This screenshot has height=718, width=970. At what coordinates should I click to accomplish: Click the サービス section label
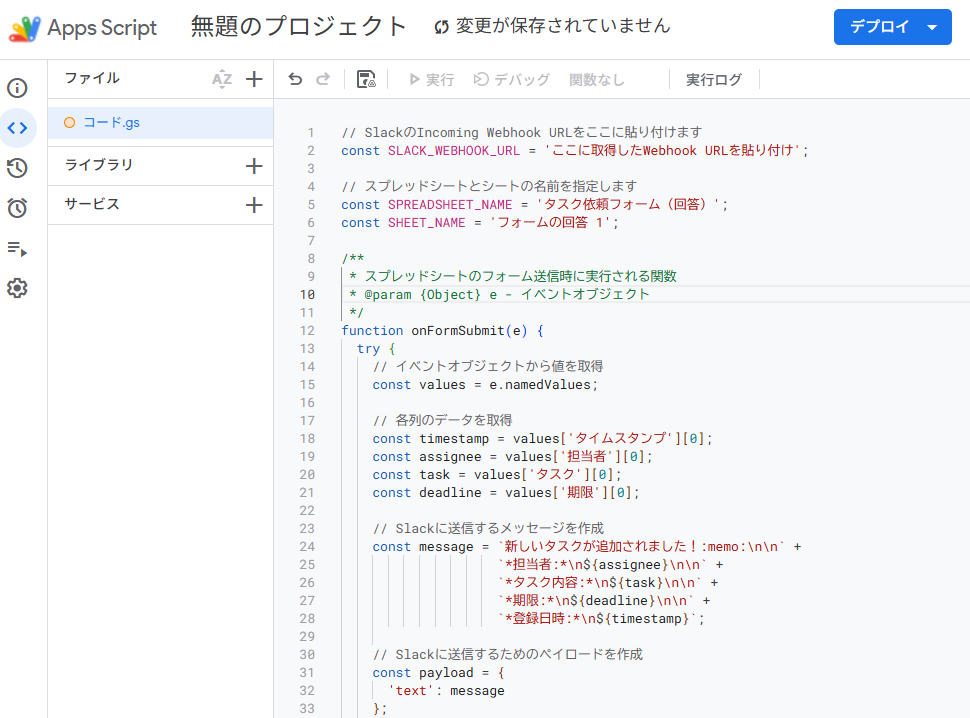click(x=92, y=204)
